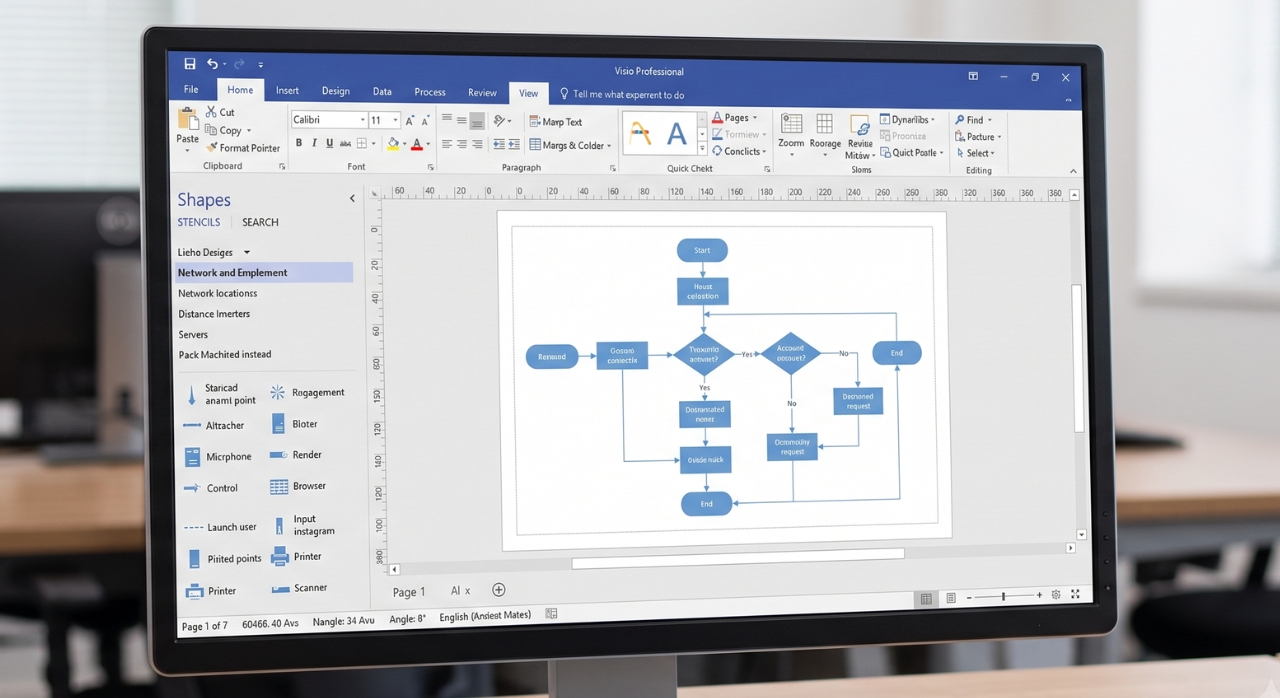Collapse the Shapes pane with the chevron

pyautogui.click(x=352, y=198)
